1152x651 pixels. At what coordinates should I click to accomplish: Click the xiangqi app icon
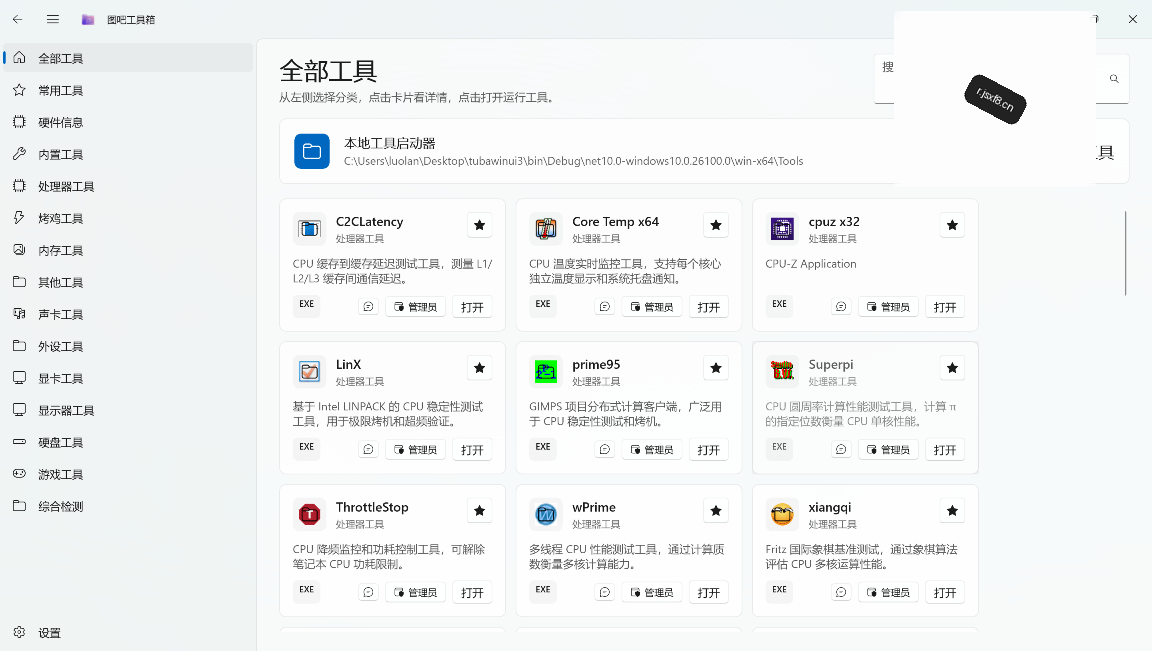tap(782, 514)
